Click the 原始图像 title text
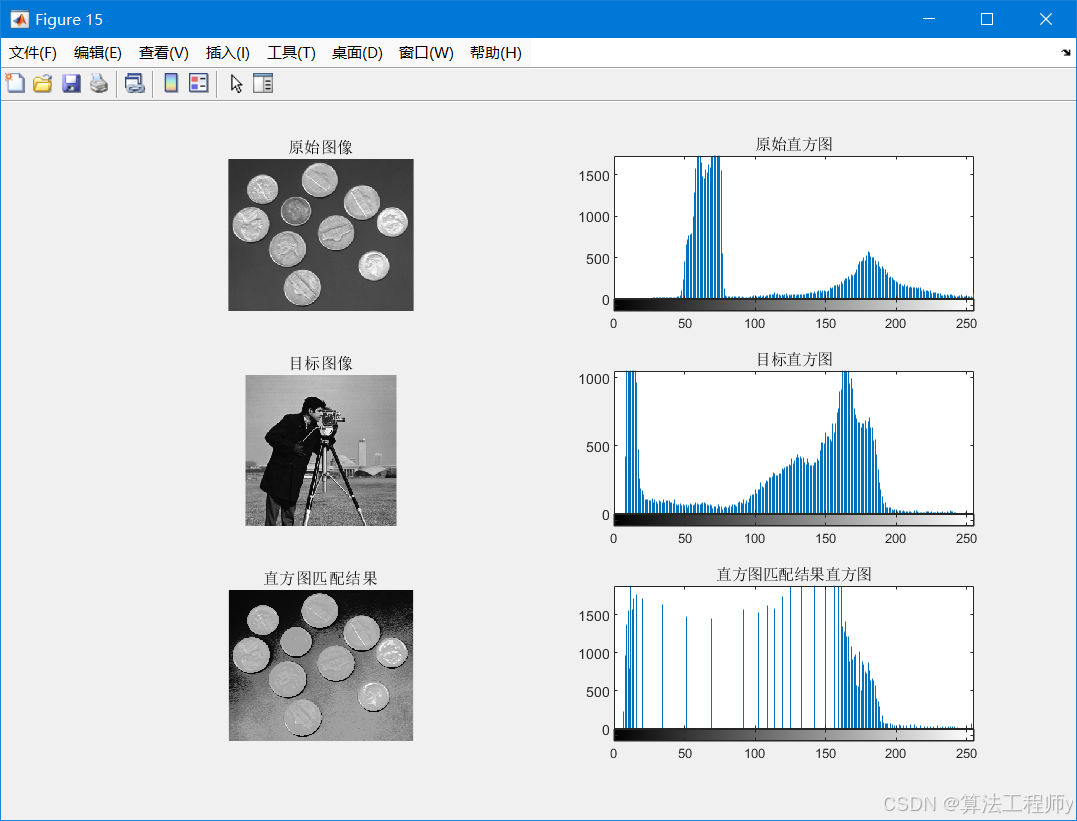This screenshot has height=821, width=1077. click(321, 147)
